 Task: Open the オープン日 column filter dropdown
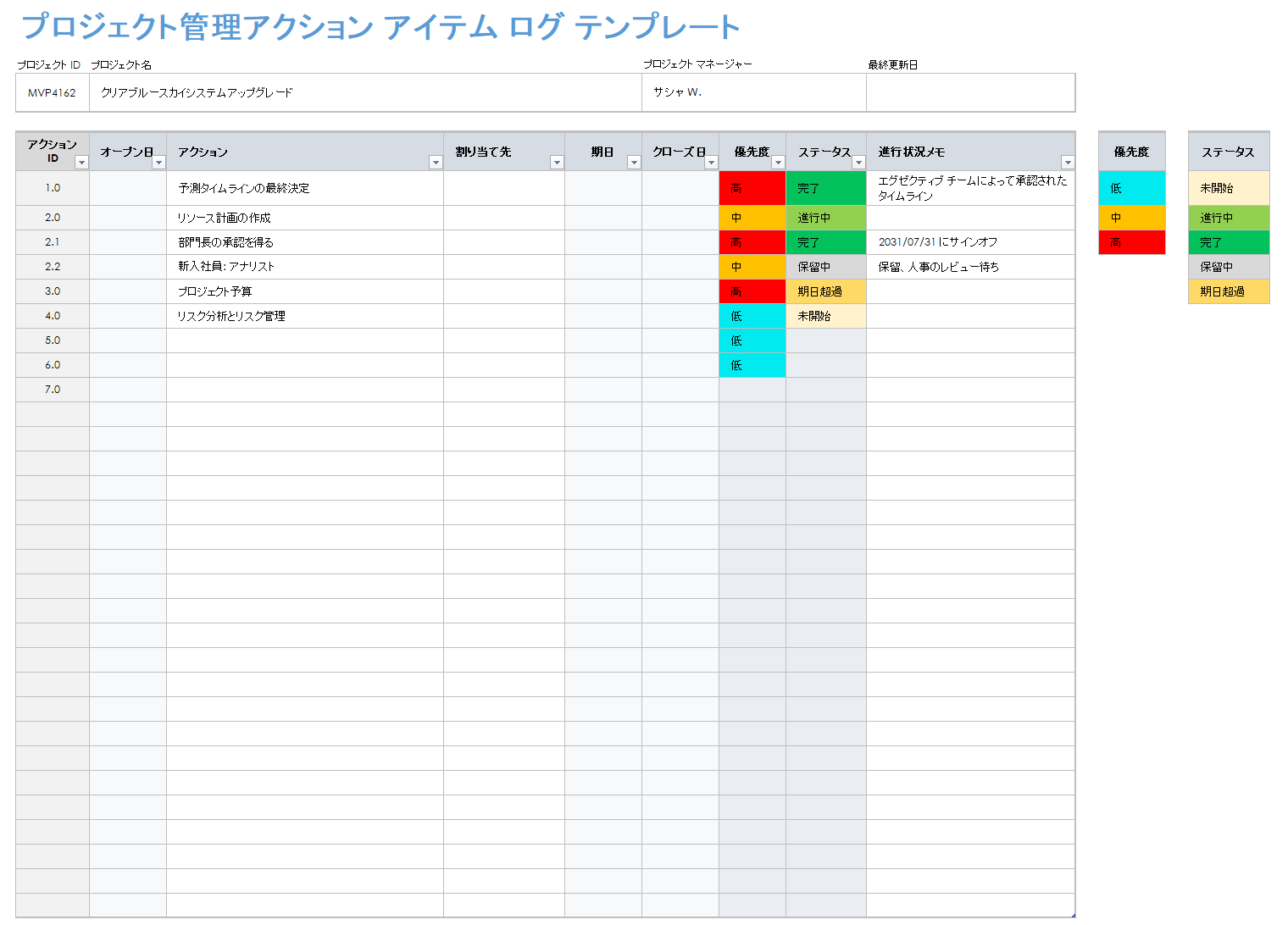point(158,163)
